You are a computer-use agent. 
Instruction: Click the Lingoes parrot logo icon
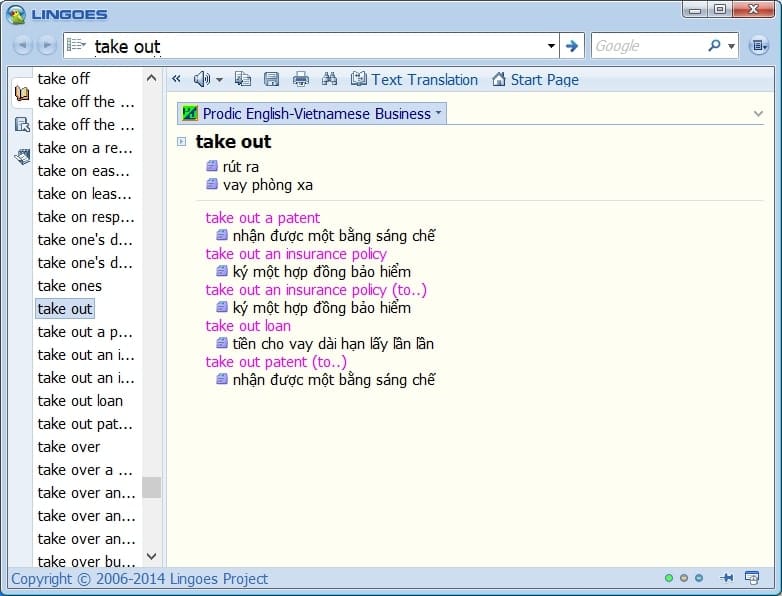click(16, 14)
